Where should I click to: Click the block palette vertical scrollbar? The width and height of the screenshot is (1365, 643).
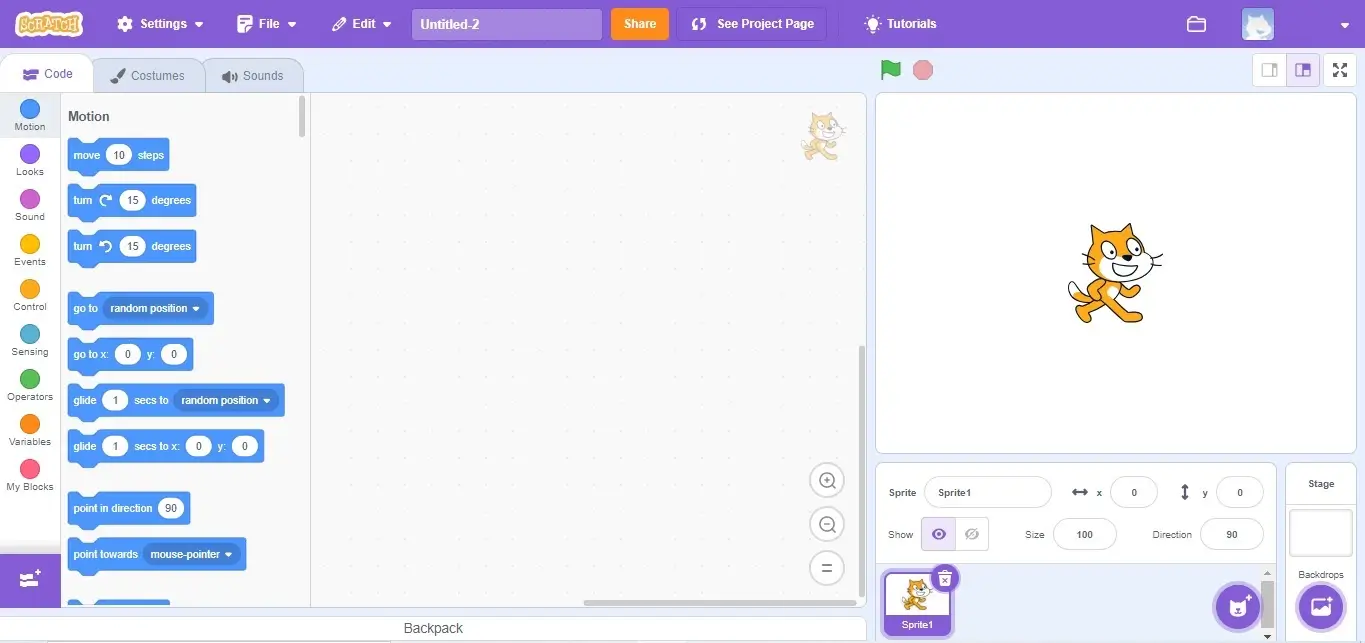pos(302,116)
